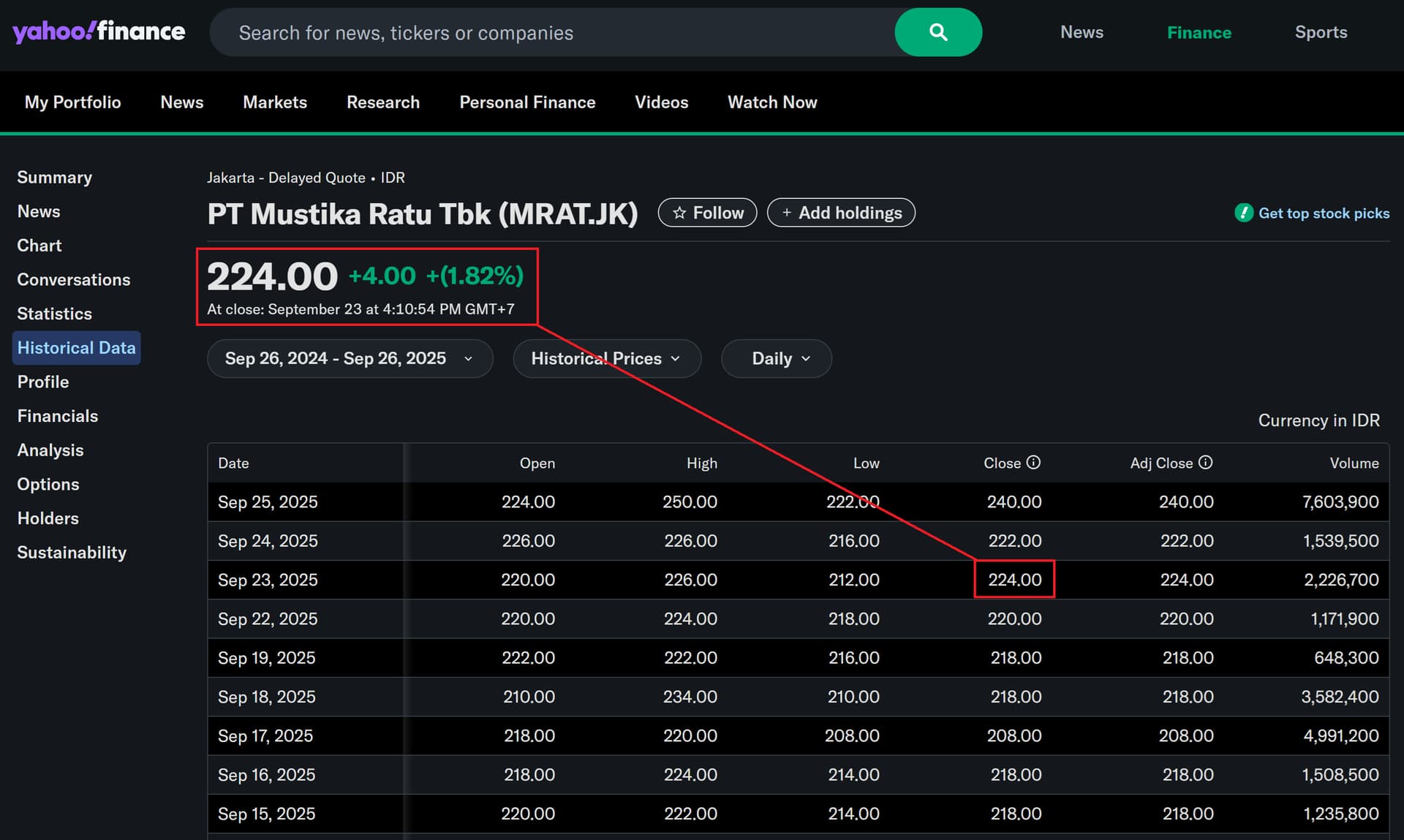This screenshot has width=1404, height=840.
Task: Open the date range dropdown
Action: point(350,358)
